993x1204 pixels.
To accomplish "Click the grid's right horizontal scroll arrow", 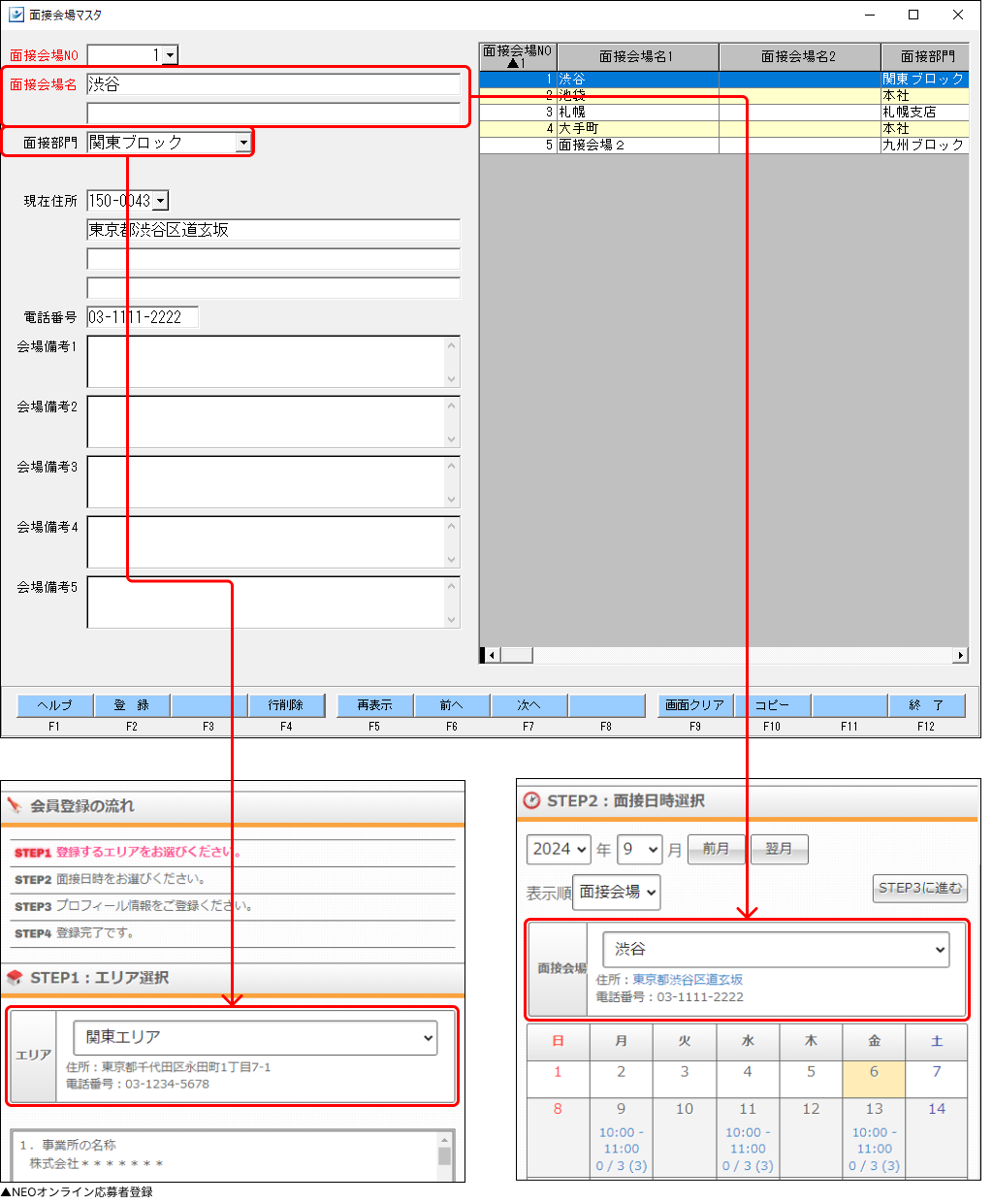I will (960, 656).
